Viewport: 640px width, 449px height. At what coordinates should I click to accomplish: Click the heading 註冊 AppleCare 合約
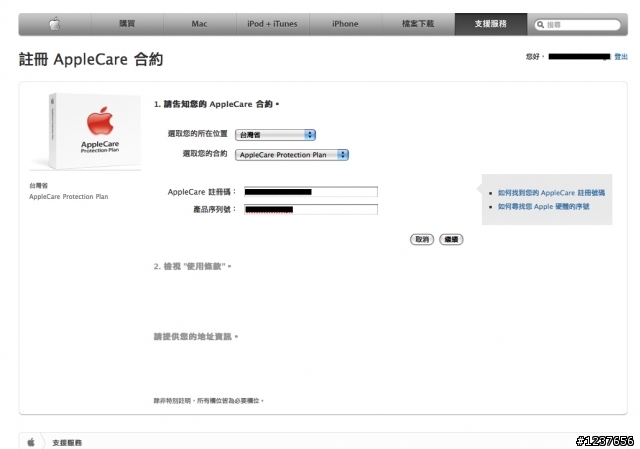click(91, 60)
